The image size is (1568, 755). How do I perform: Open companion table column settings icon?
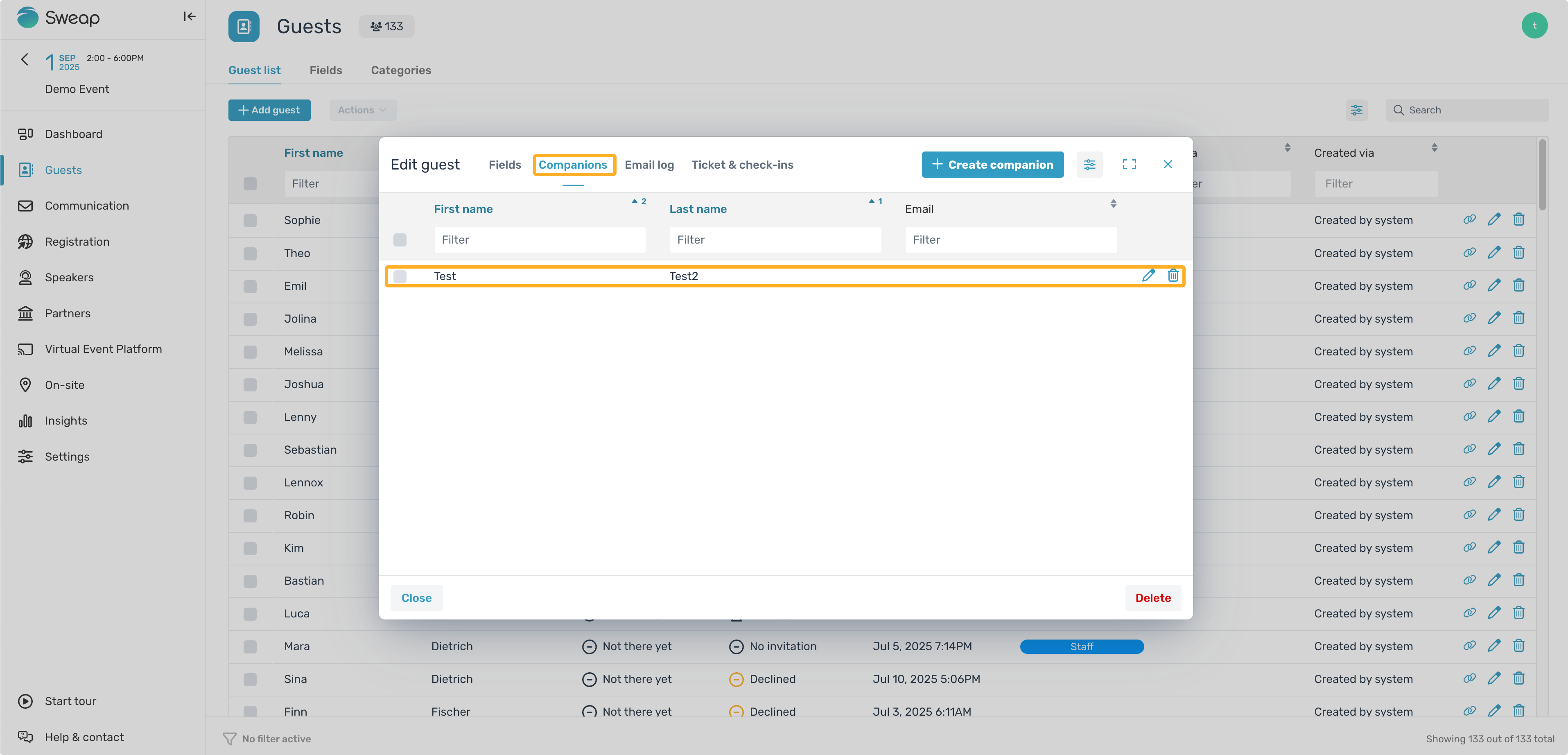point(1089,165)
